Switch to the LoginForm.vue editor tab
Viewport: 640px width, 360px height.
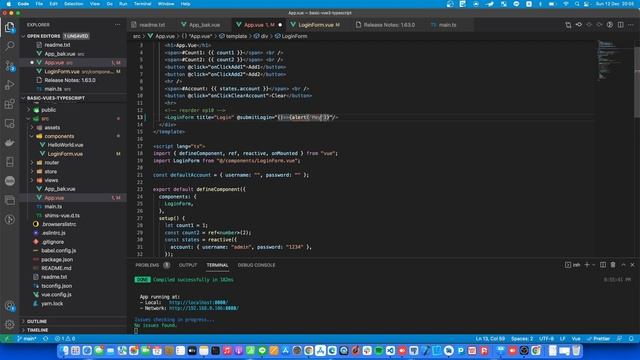pyautogui.click(x=315, y=25)
